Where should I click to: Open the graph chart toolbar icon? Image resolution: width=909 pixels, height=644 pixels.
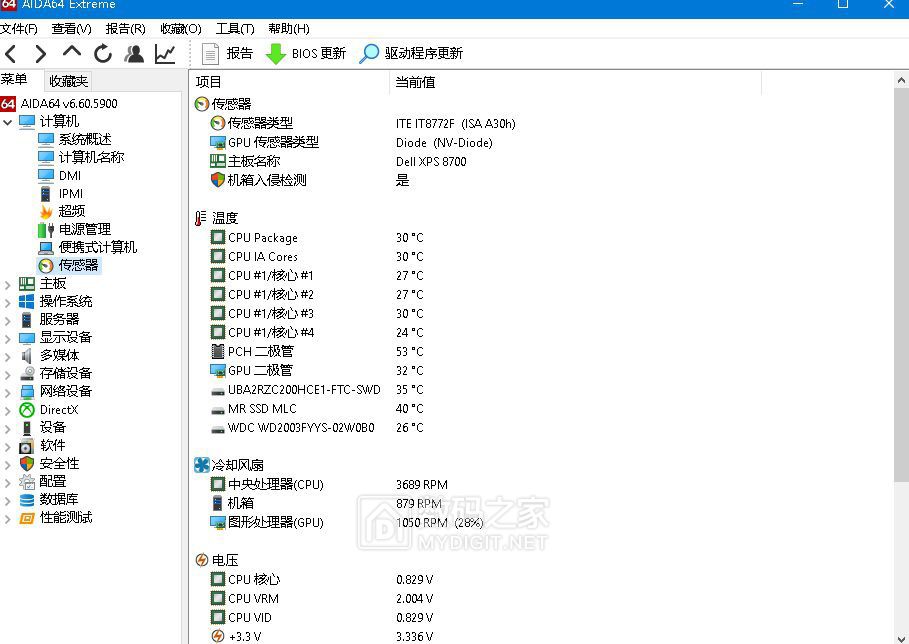tap(165, 54)
